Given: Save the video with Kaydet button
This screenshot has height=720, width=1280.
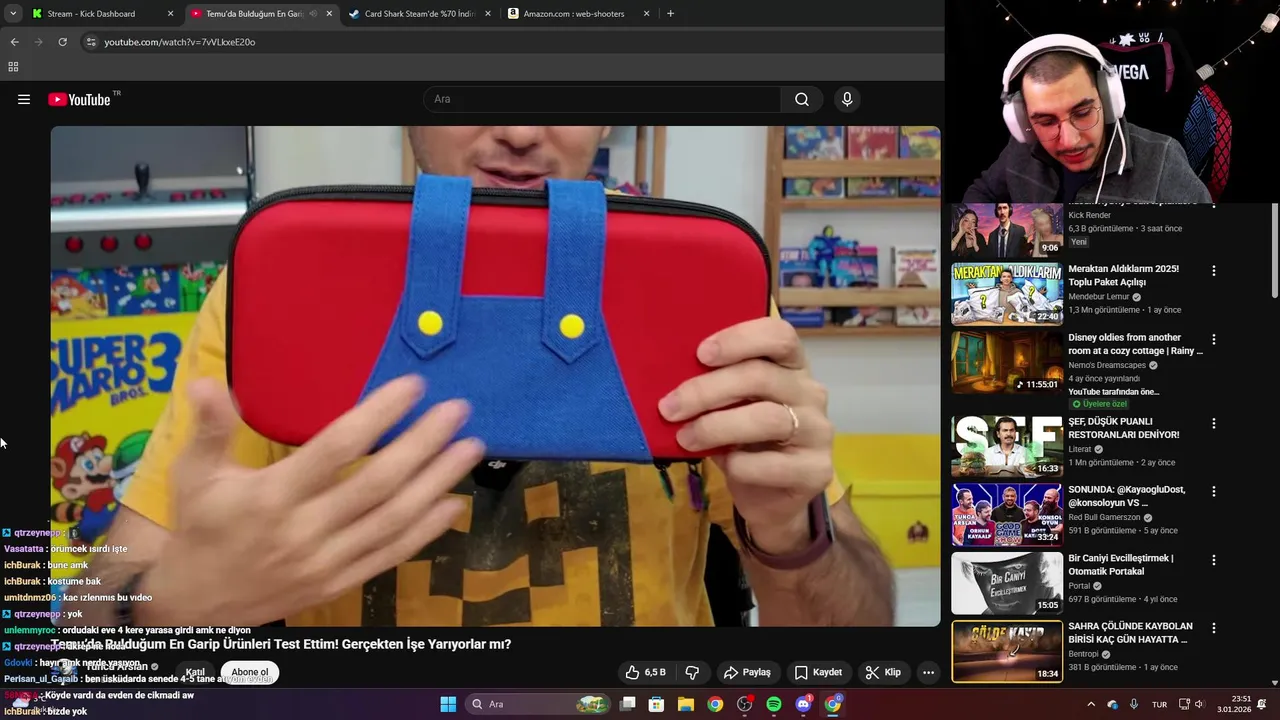Looking at the screenshot, I should click(818, 672).
